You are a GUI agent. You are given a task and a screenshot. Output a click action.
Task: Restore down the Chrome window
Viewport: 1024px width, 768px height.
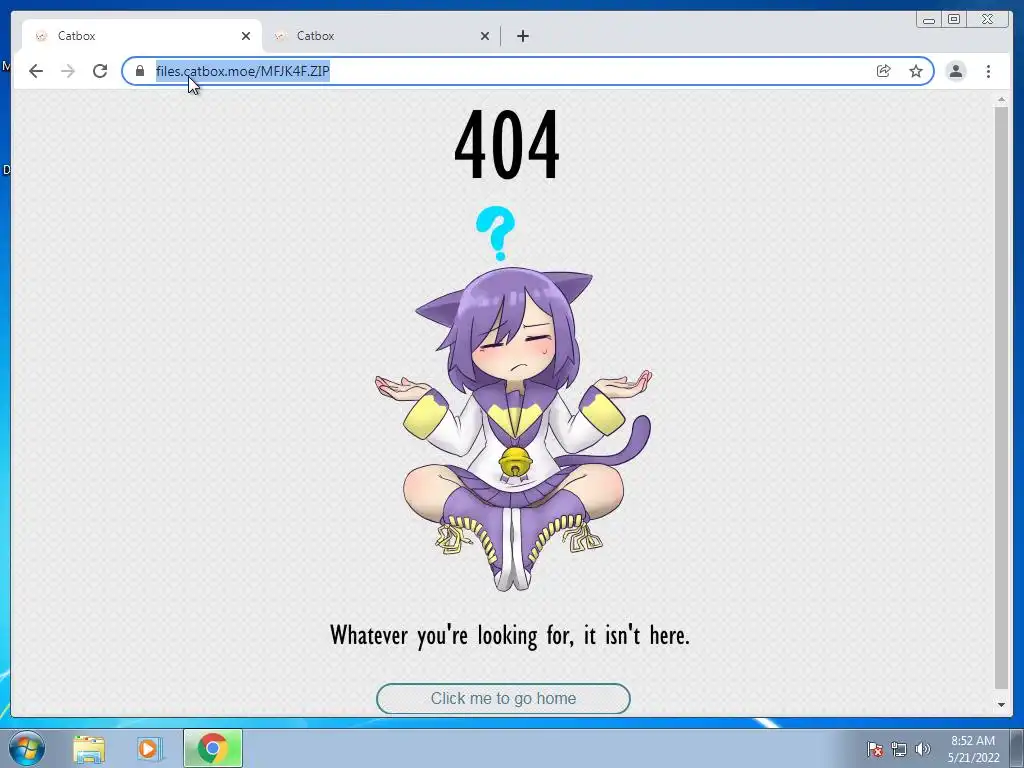(954, 20)
